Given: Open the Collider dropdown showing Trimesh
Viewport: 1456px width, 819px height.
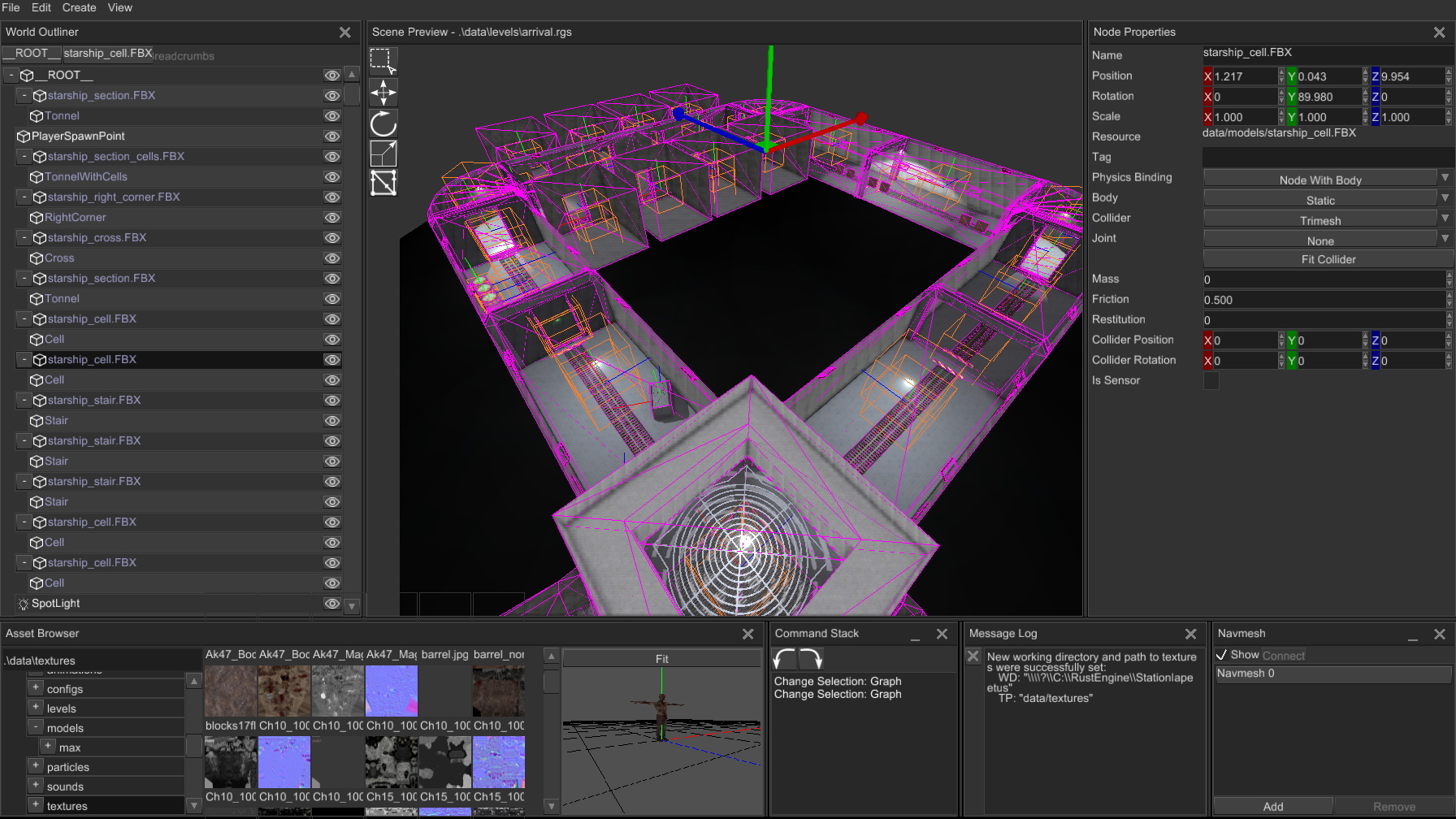Looking at the screenshot, I should [1320, 219].
